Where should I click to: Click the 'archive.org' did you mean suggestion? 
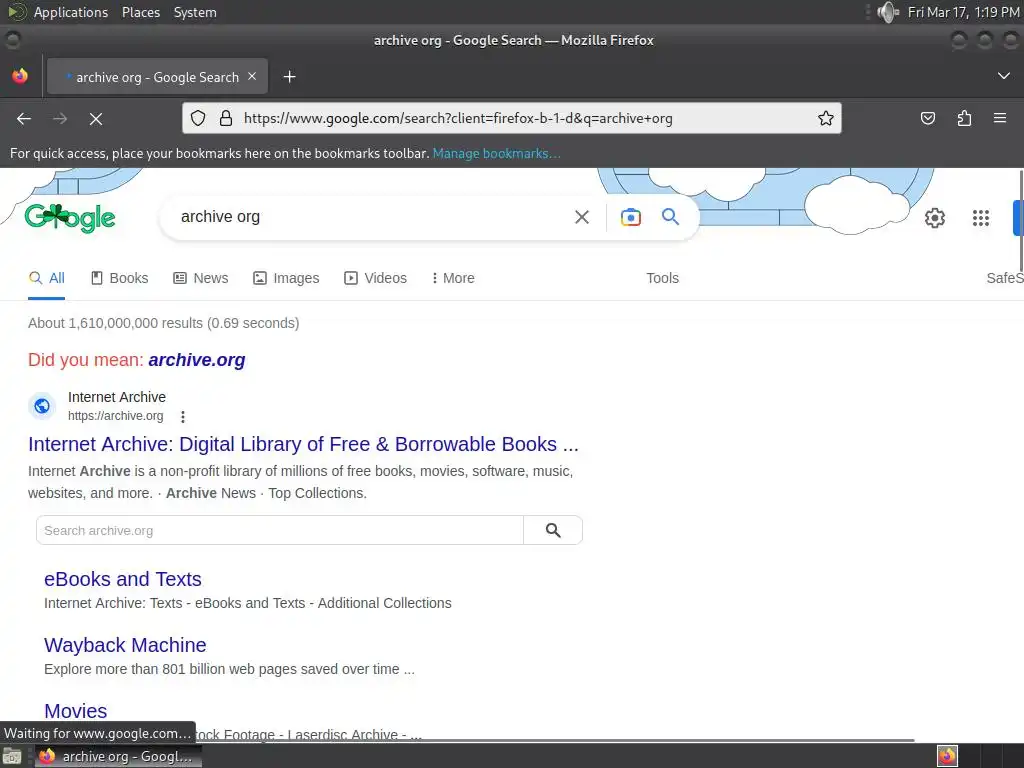point(197,360)
